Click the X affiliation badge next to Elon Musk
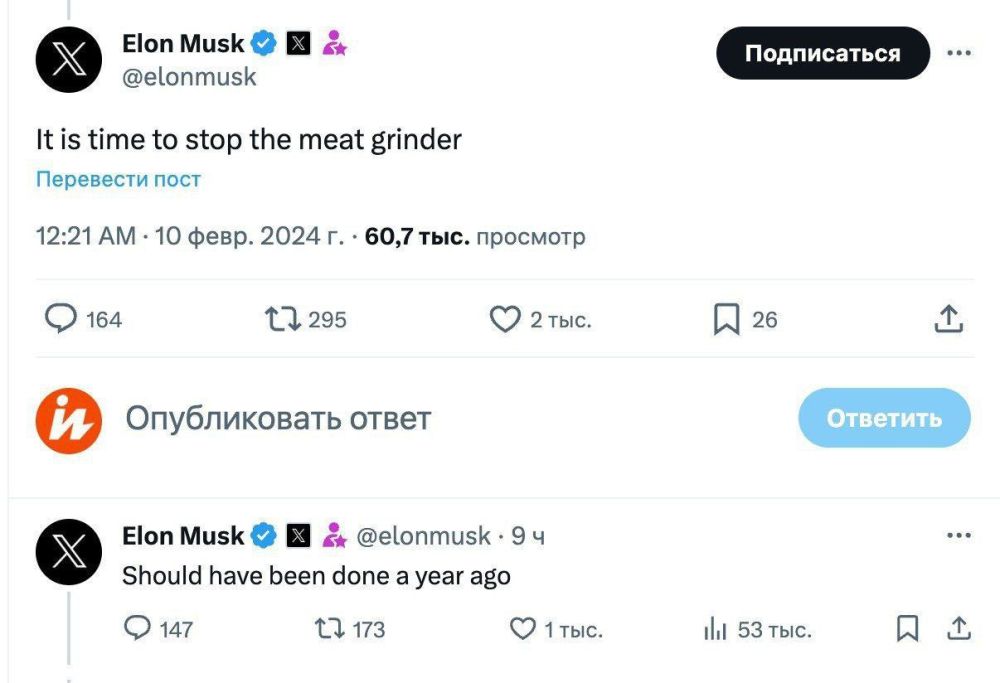This screenshot has height=683, width=1000. click(296, 42)
